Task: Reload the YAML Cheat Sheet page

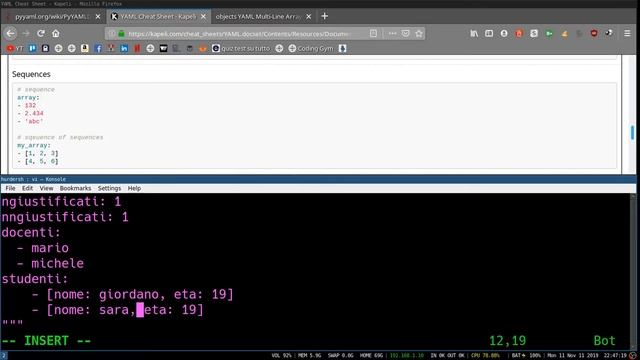Action: [41, 33]
